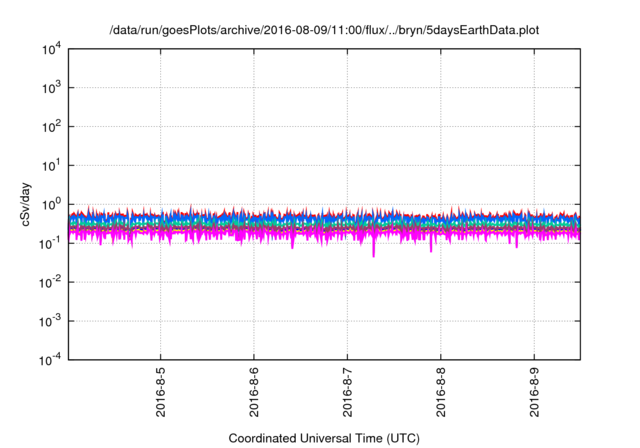The width and height of the screenshot is (640, 448).
Task: Click the 10^0 y-axis tick label
Action: (51, 204)
